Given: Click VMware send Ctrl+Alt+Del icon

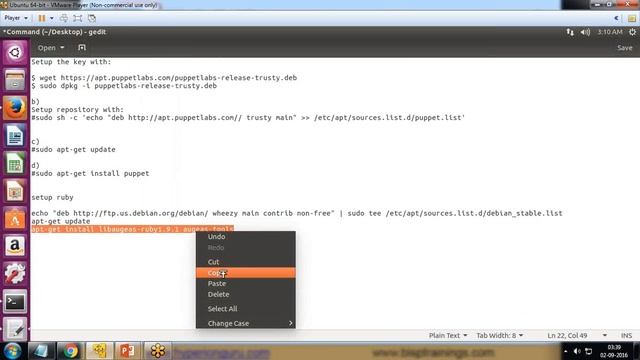Looking at the screenshot, I should click(64, 18).
